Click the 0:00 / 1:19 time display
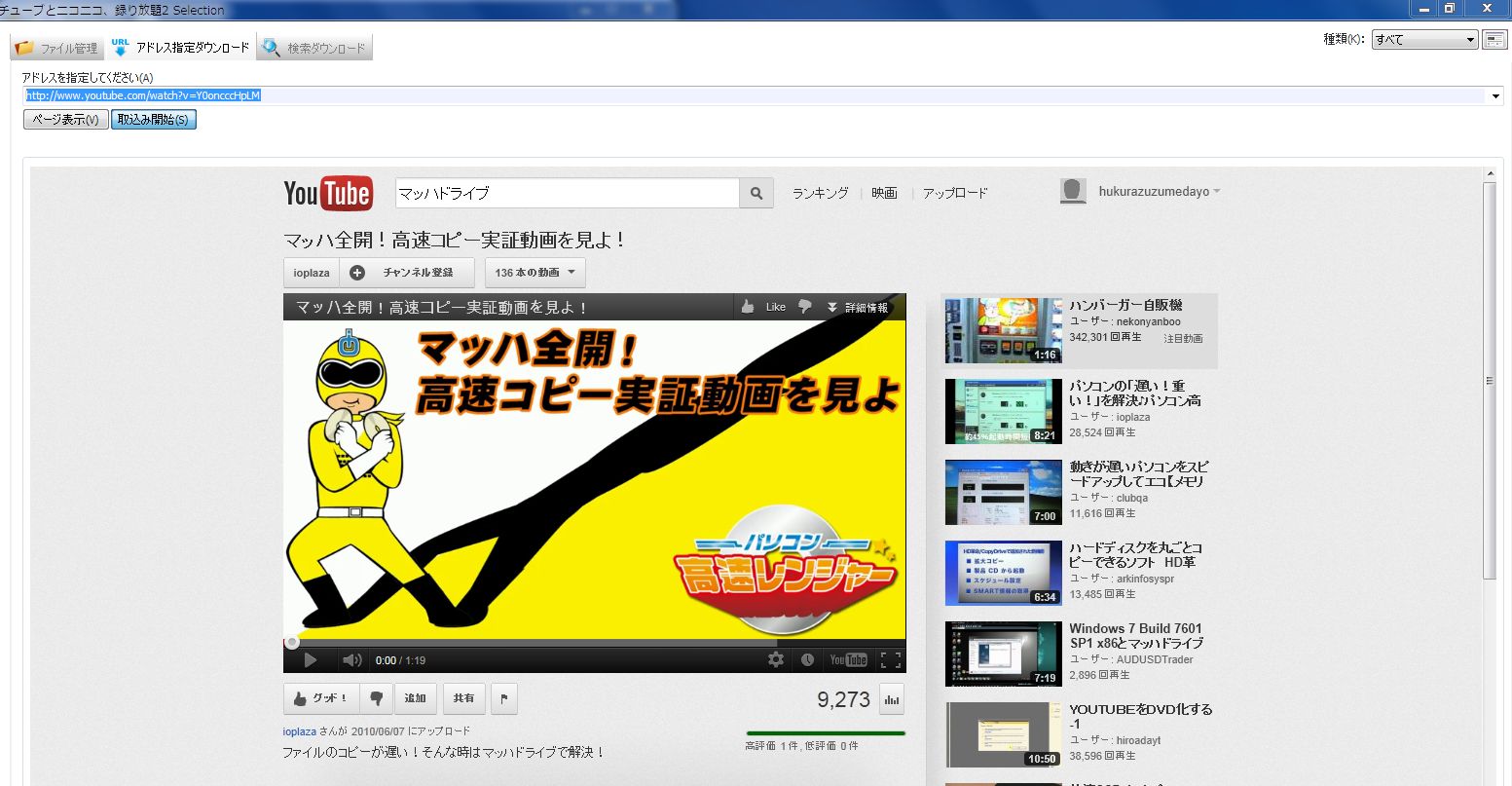This screenshot has height=786, width=1512. point(401,660)
